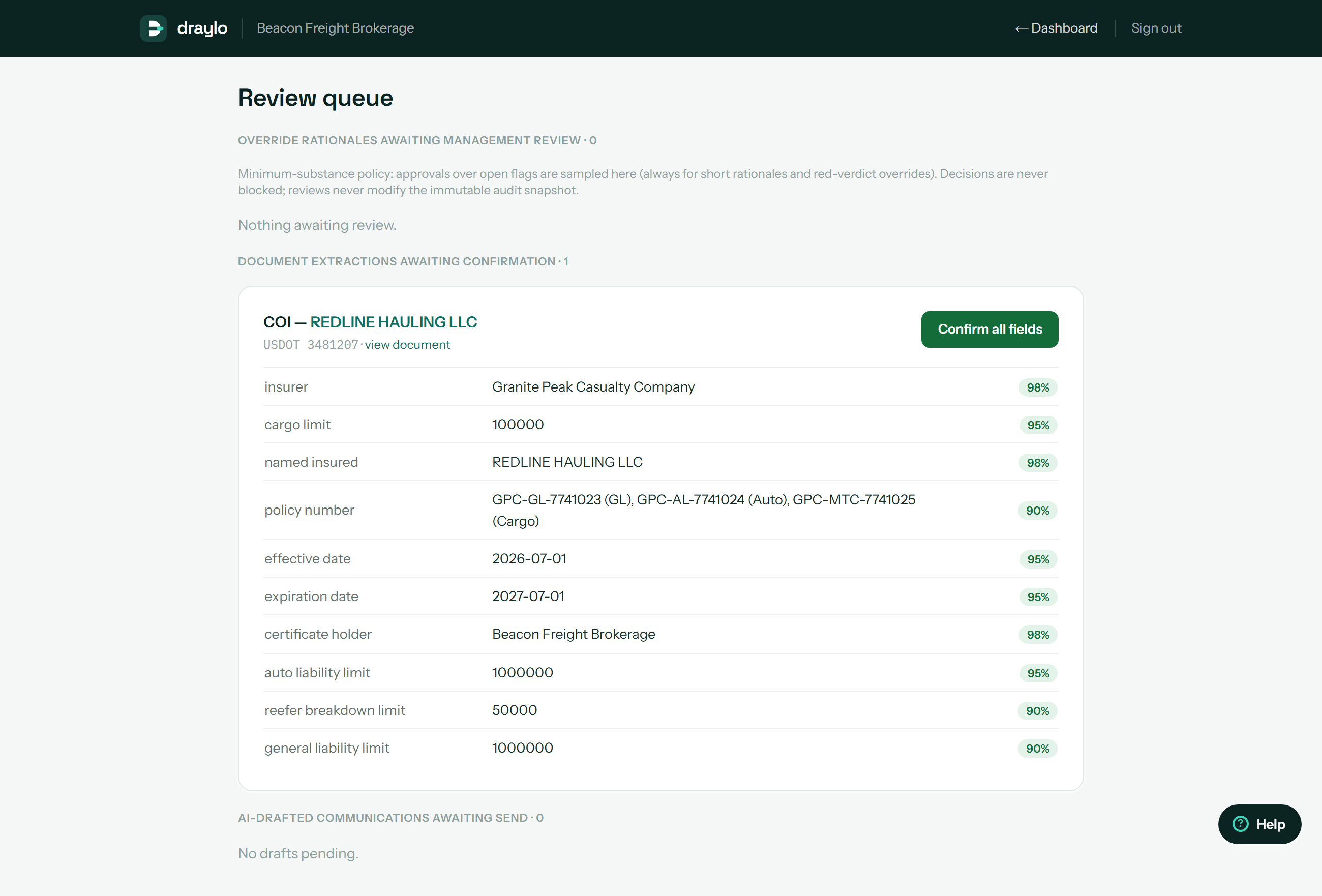Select the named insured value REDLINE HAULING LLC
This screenshot has height=896, width=1322.
pos(567,462)
